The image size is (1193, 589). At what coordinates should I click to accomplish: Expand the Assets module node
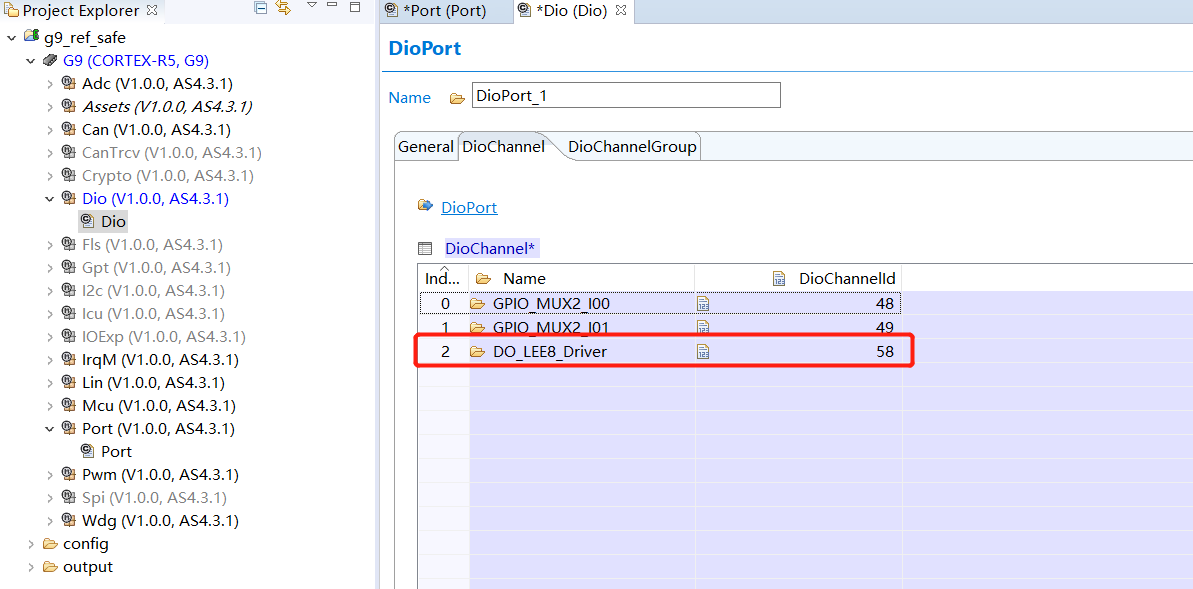pos(50,107)
